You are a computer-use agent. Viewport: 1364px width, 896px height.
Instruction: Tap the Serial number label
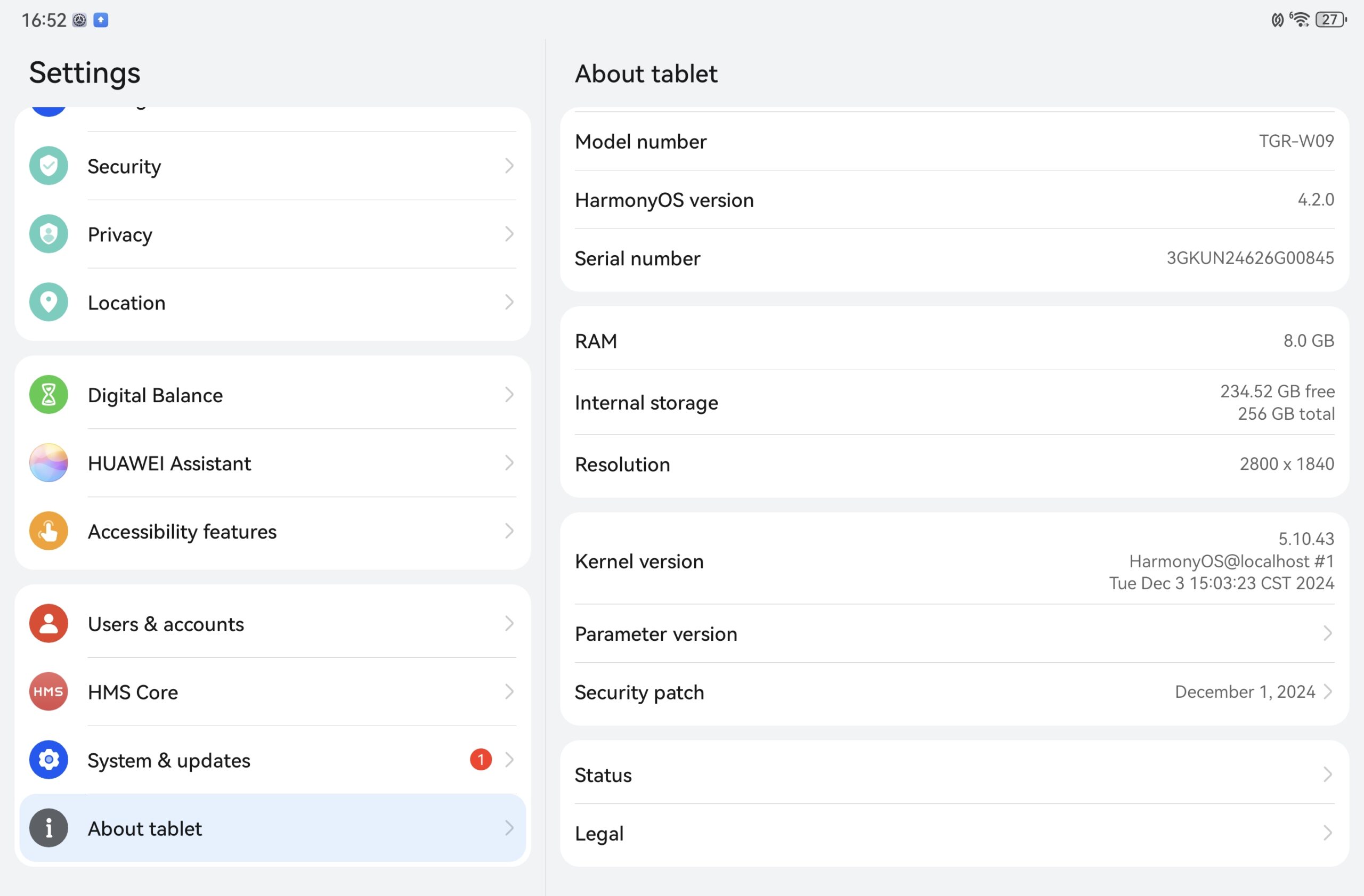[637, 258]
